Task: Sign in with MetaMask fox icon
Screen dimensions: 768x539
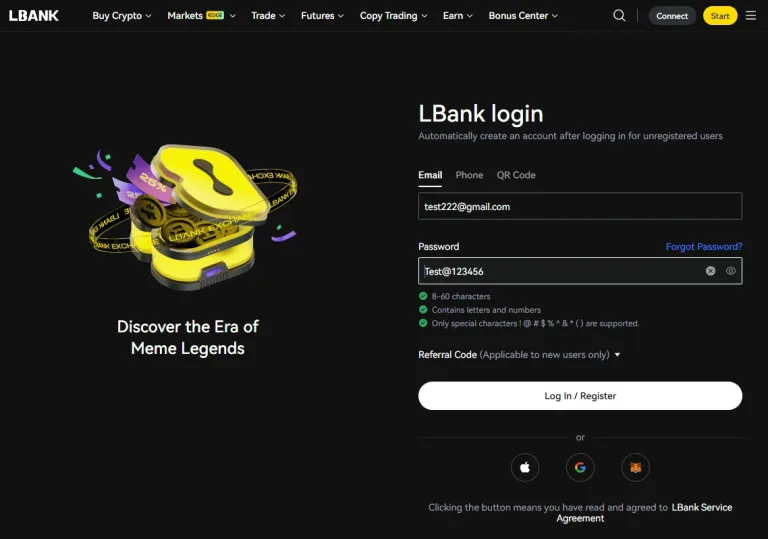Action: tap(635, 467)
